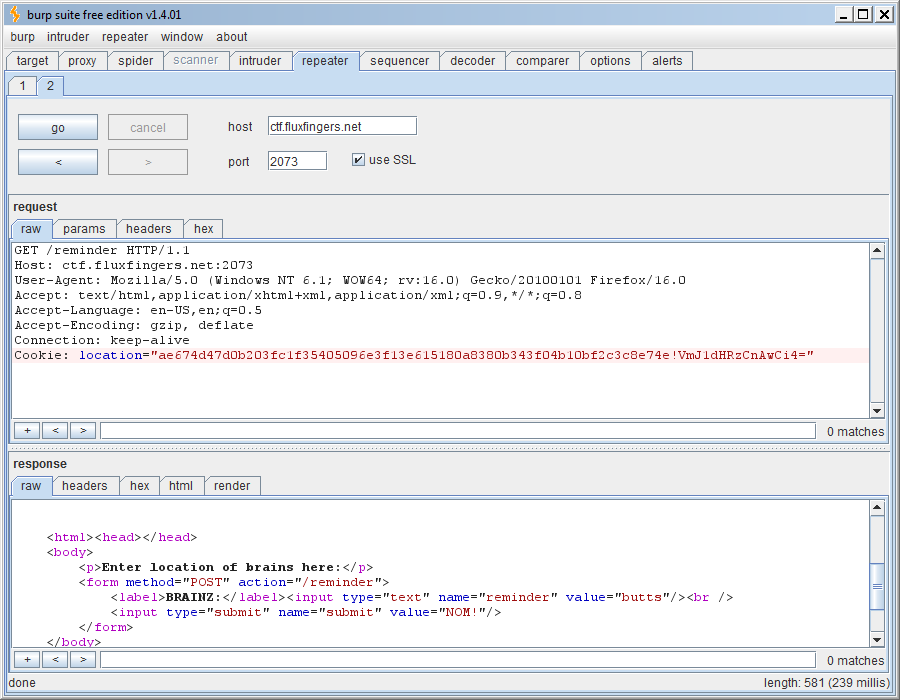Click request search previous match button
The image size is (900, 700).
[55, 430]
